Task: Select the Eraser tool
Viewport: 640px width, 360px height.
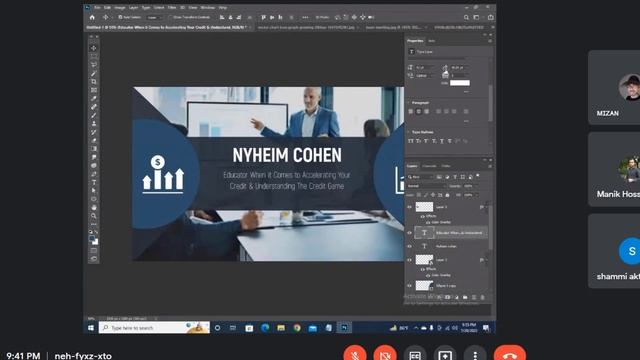Action: coord(93,140)
